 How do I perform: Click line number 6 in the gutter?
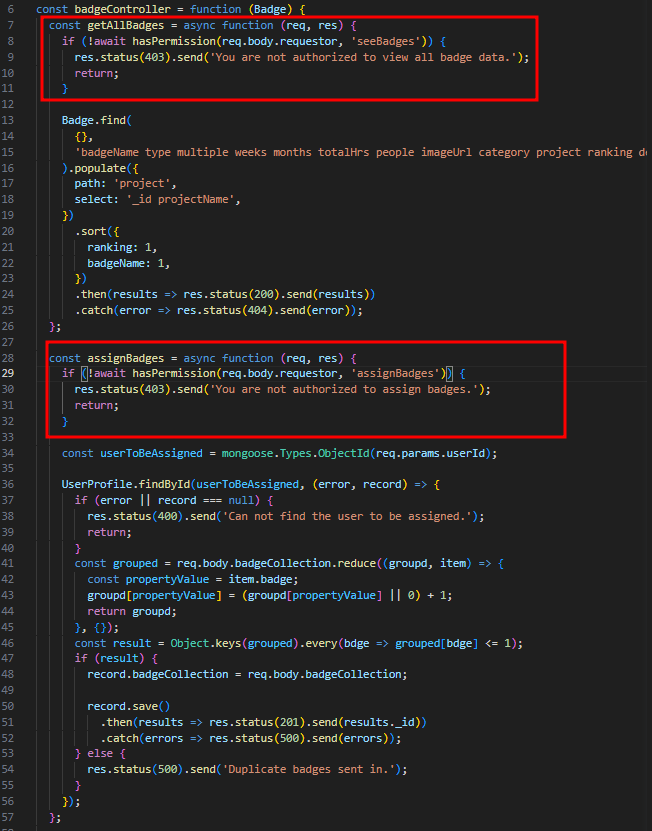click(x=11, y=9)
